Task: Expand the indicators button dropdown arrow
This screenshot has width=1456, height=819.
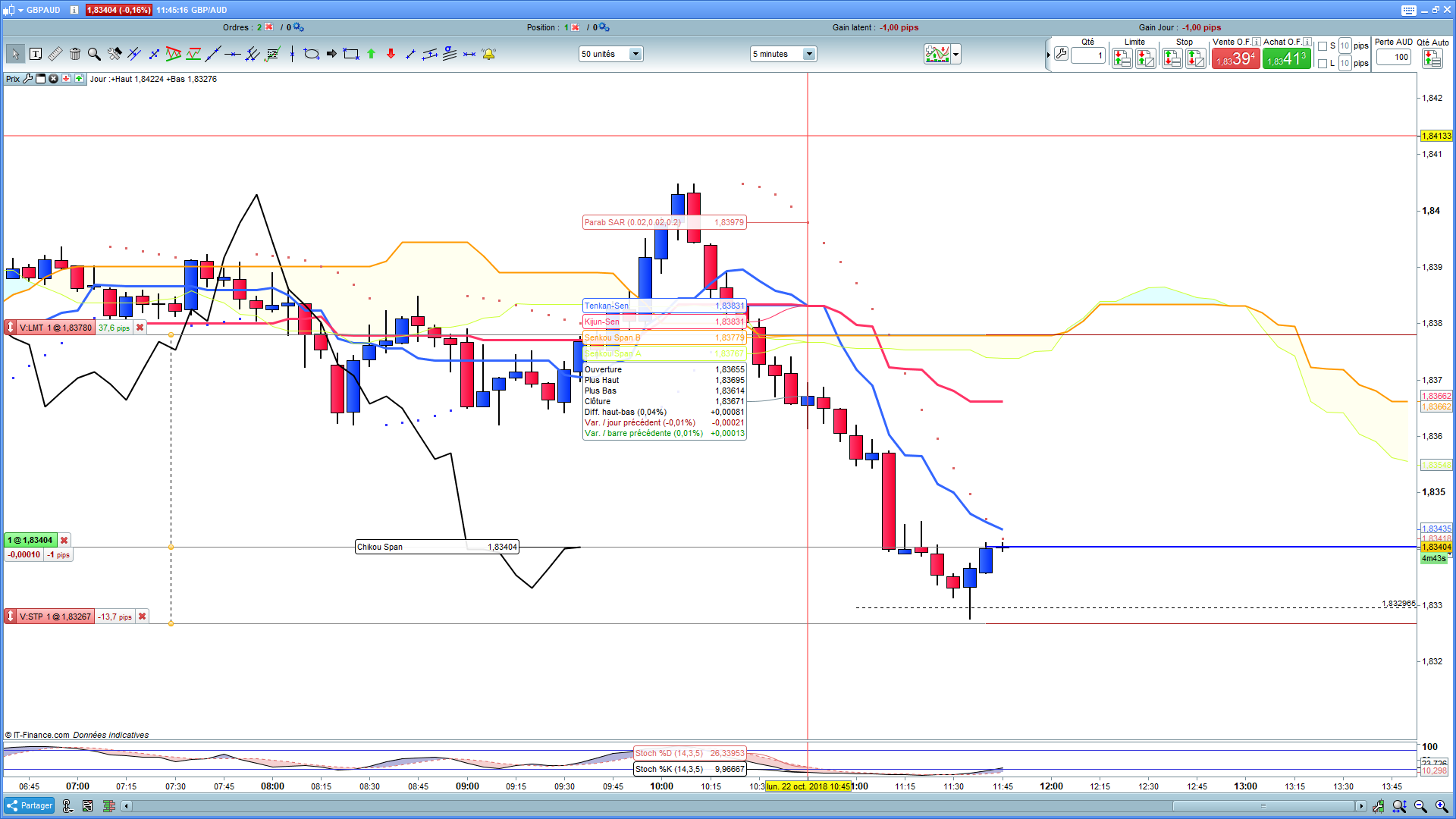Action: [956, 54]
